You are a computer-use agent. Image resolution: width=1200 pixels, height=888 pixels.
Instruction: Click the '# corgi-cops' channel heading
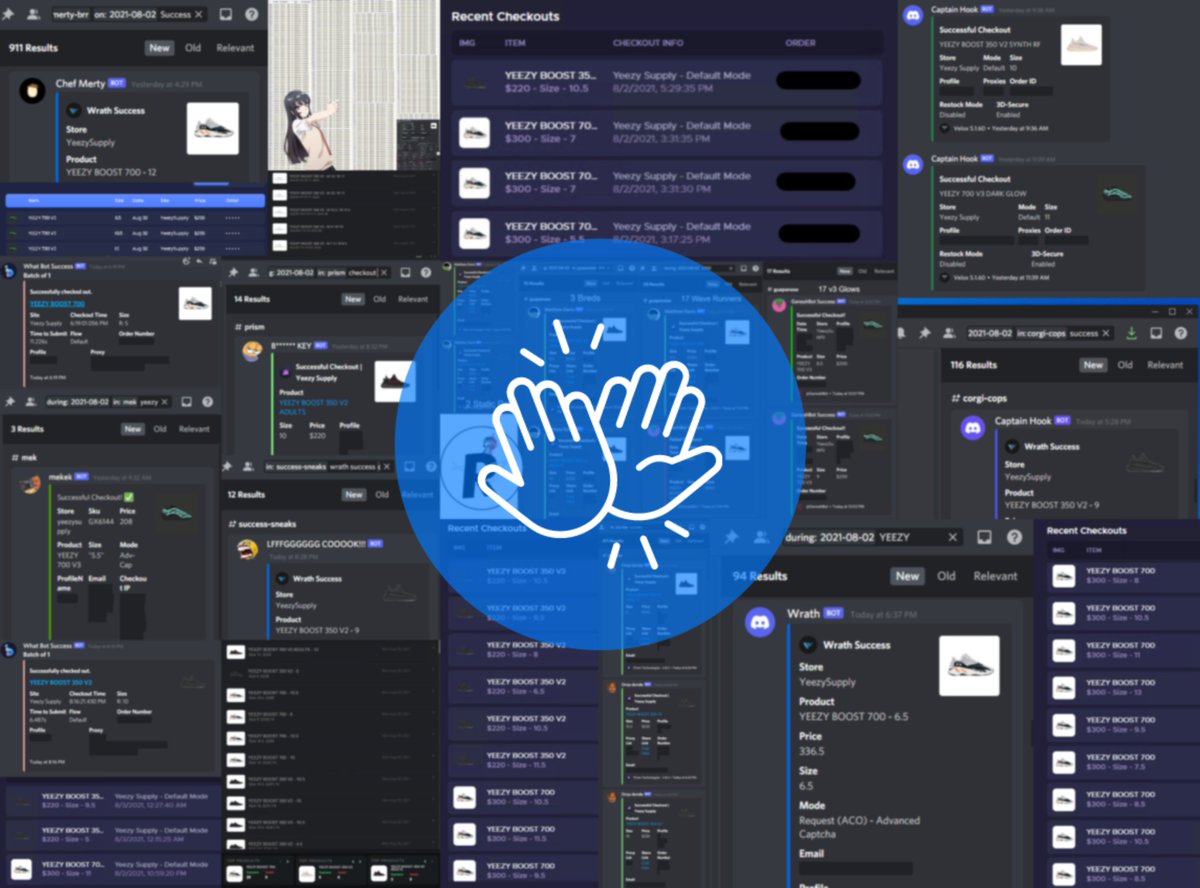click(979, 398)
